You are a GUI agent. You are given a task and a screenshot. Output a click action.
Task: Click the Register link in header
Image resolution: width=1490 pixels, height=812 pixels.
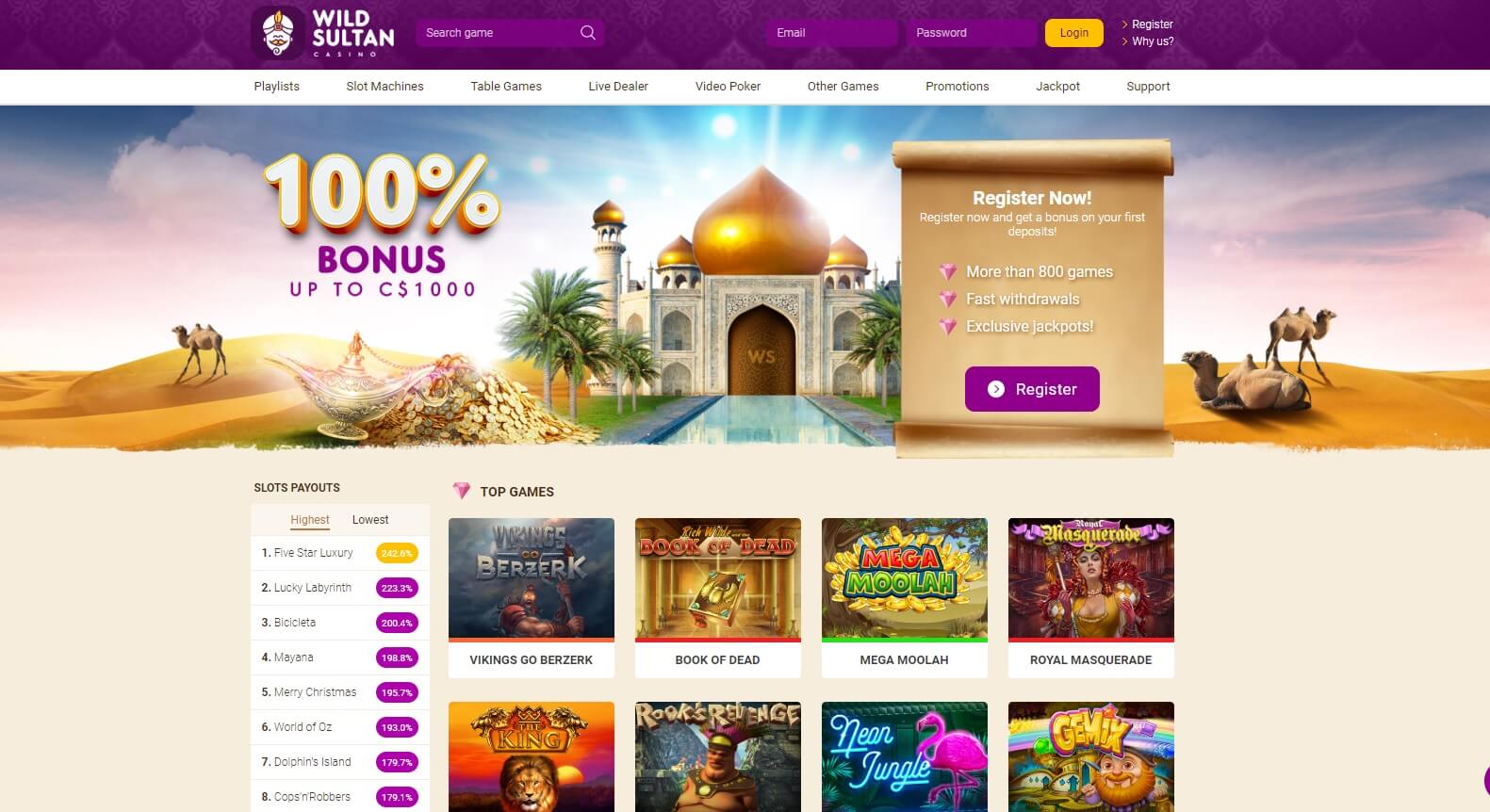pyautogui.click(x=1152, y=24)
